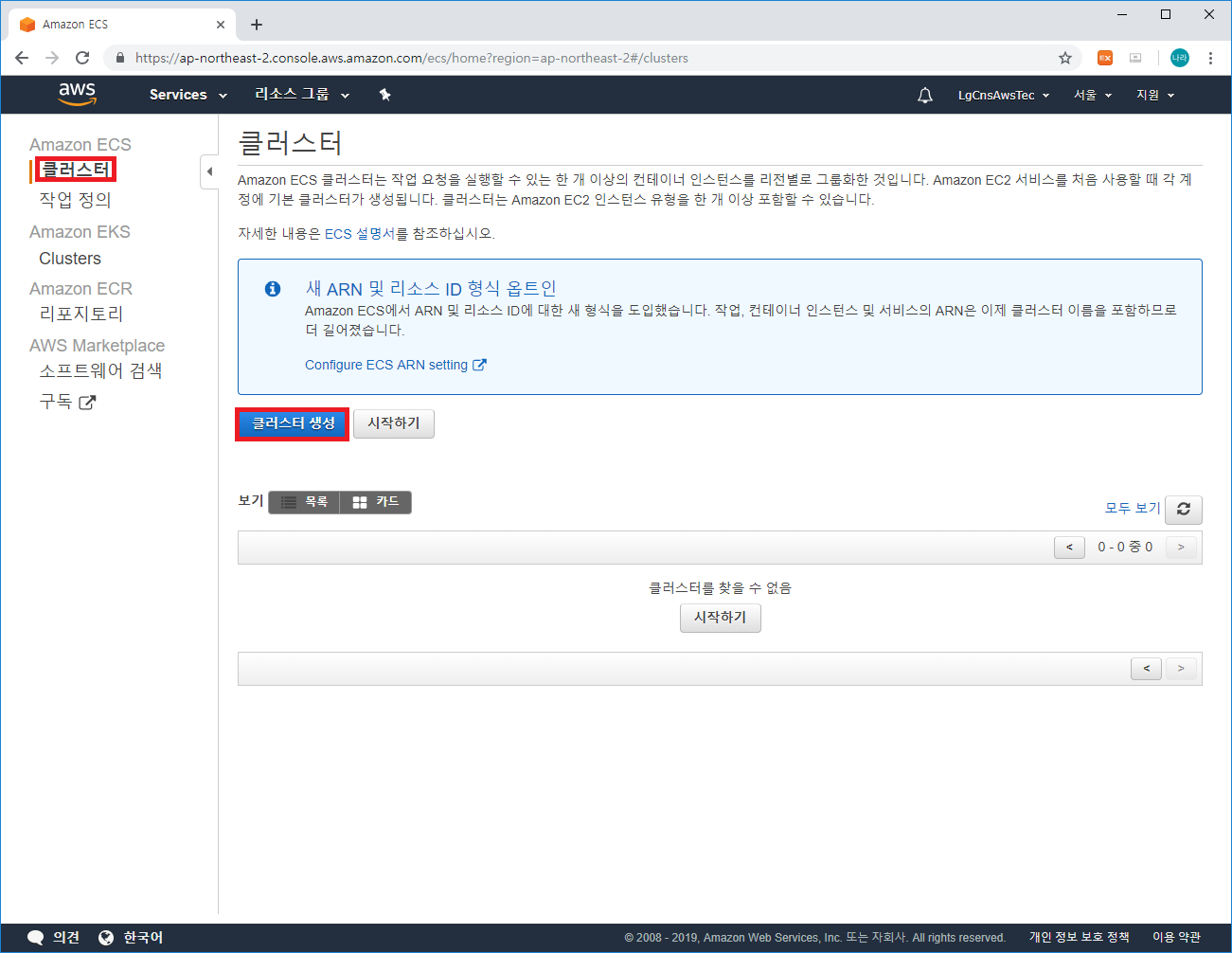Reload the page with browser refresh icon
The height and width of the screenshot is (953, 1232).
(82, 58)
